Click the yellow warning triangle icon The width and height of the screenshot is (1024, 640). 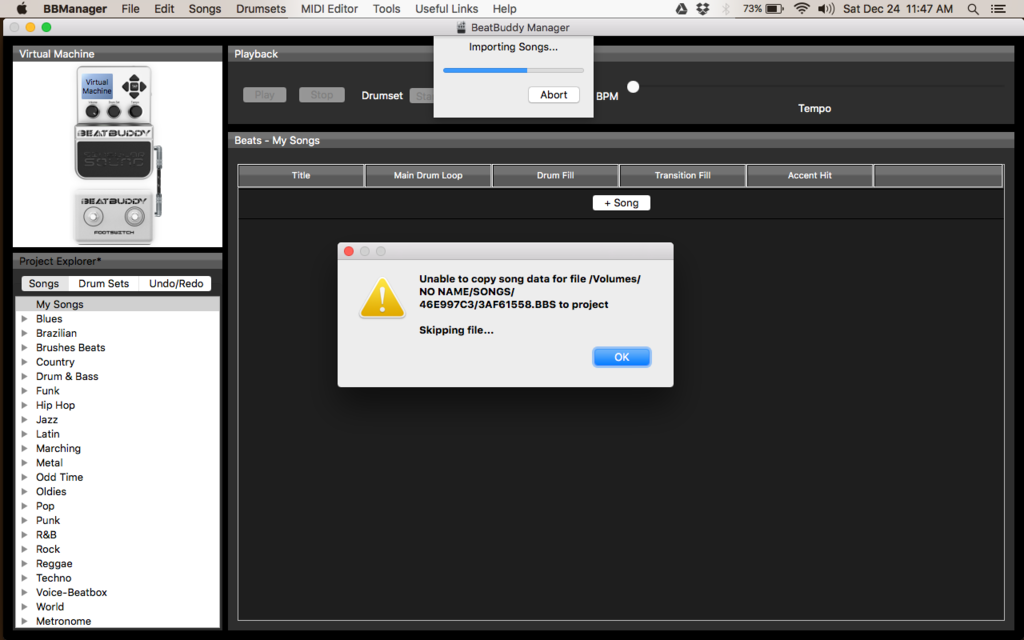pyautogui.click(x=382, y=298)
